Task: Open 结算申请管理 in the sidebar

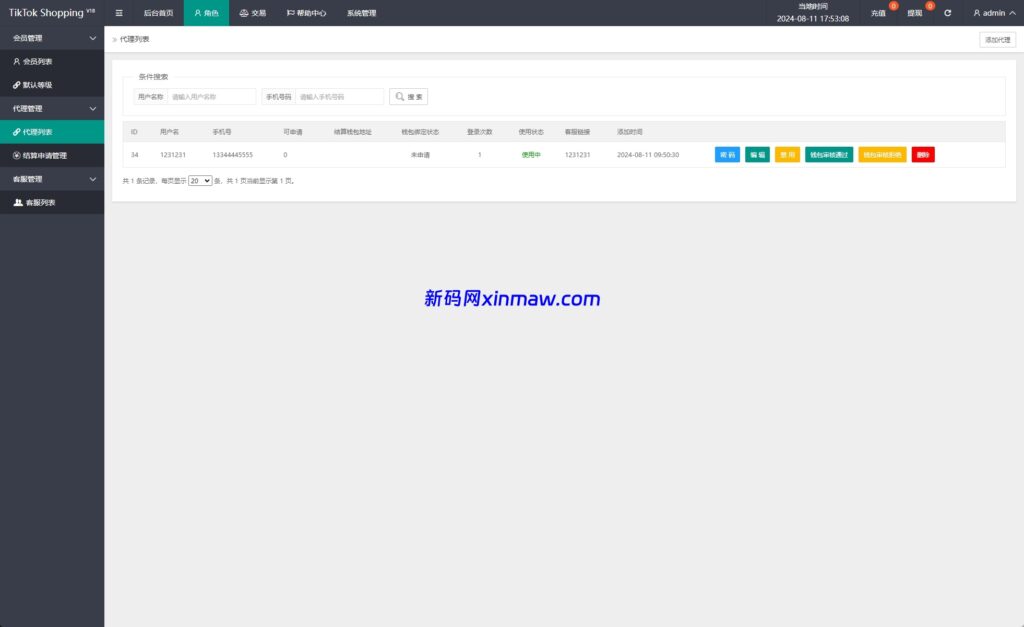Action: tap(49, 155)
